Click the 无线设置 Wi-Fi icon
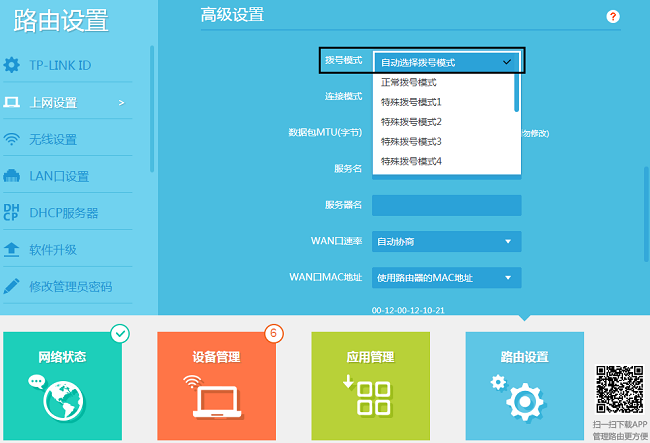The width and height of the screenshot is (650, 443). point(12,139)
